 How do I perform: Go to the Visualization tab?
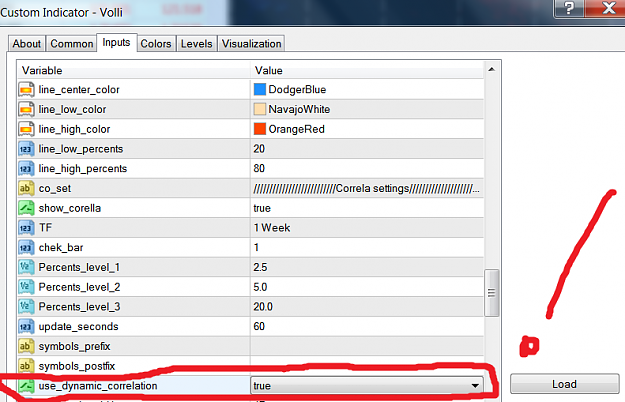coord(252,43)
